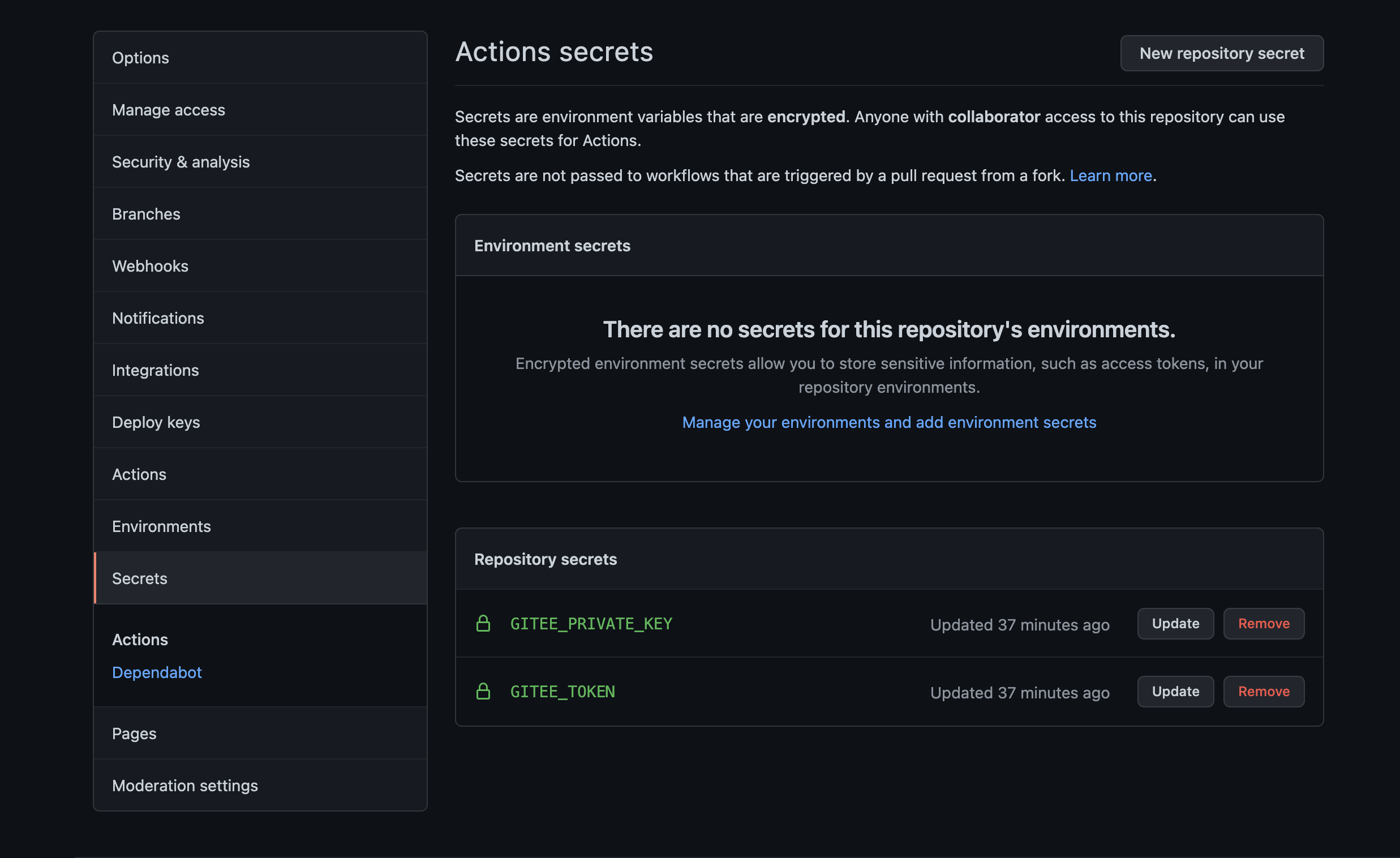Open the Pages settings section
1400x858 pixels.
134,733
